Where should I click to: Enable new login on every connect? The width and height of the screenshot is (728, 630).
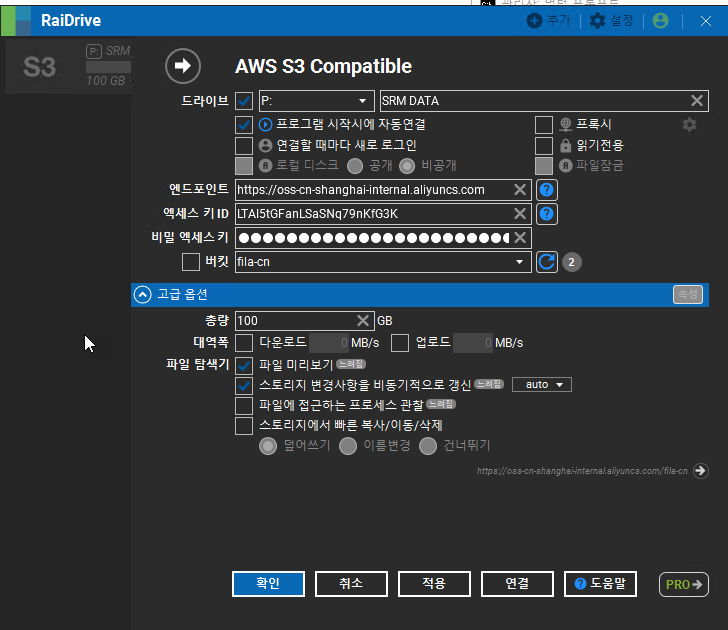(x=244, y=145)
